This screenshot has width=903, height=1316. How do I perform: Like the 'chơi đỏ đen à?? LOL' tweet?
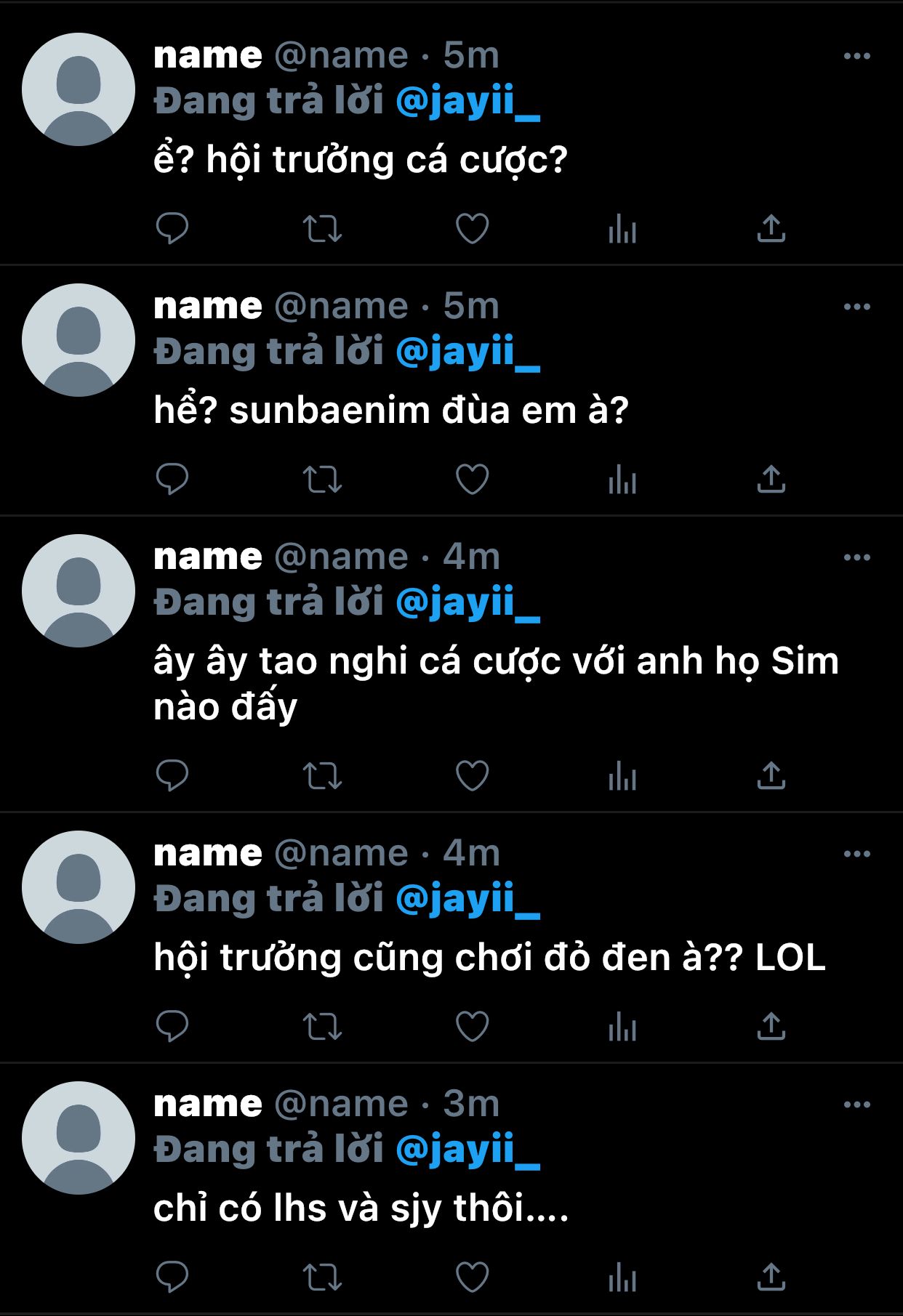coord(472,1026)
